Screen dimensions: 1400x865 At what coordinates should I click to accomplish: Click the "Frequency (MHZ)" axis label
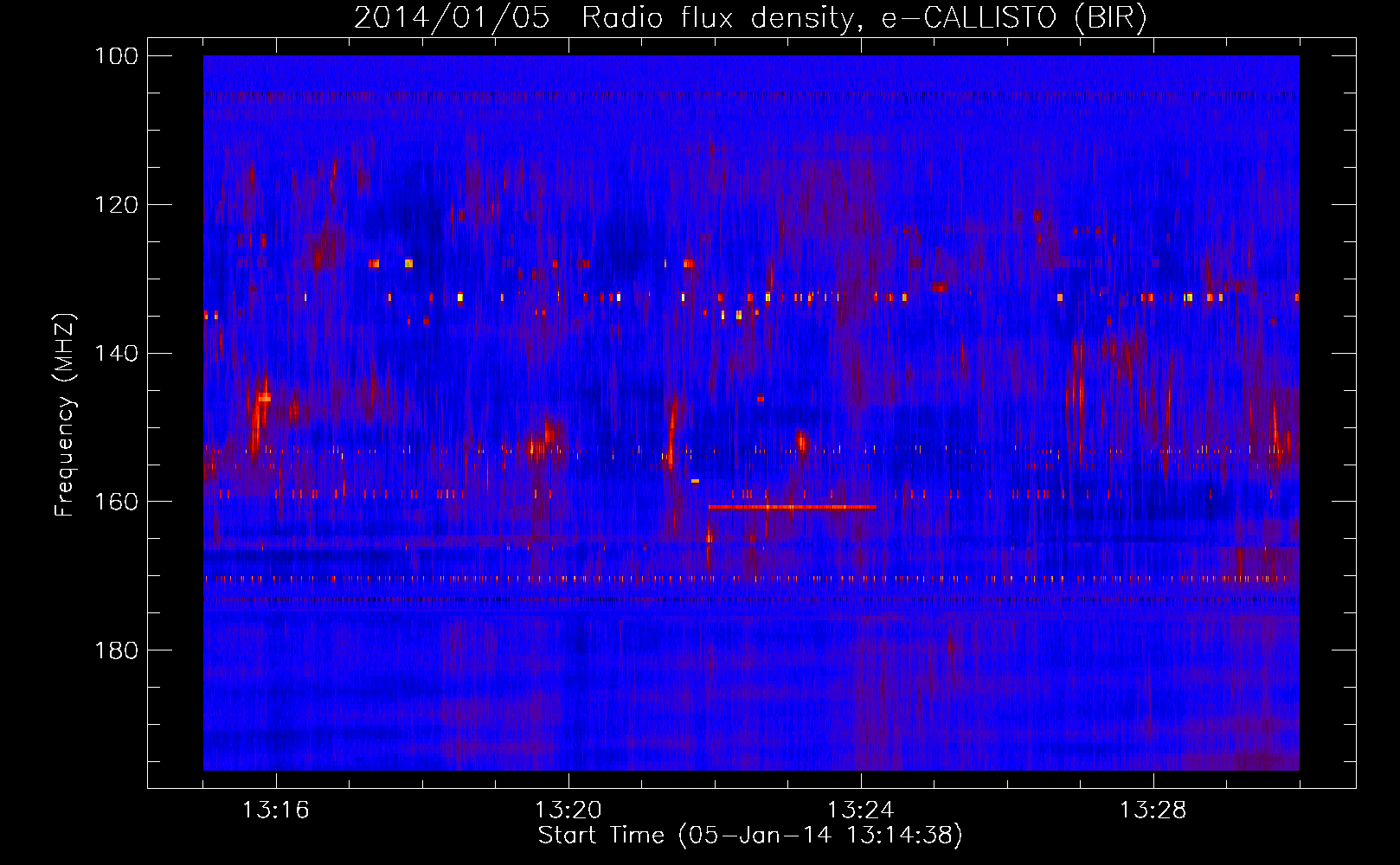point(64,414)
